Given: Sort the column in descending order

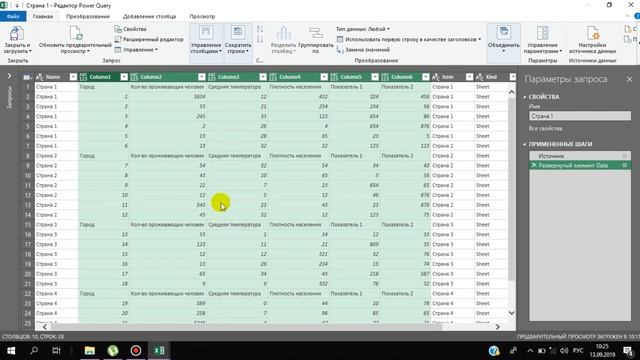Looking at the screenshot, I should 260,39.
